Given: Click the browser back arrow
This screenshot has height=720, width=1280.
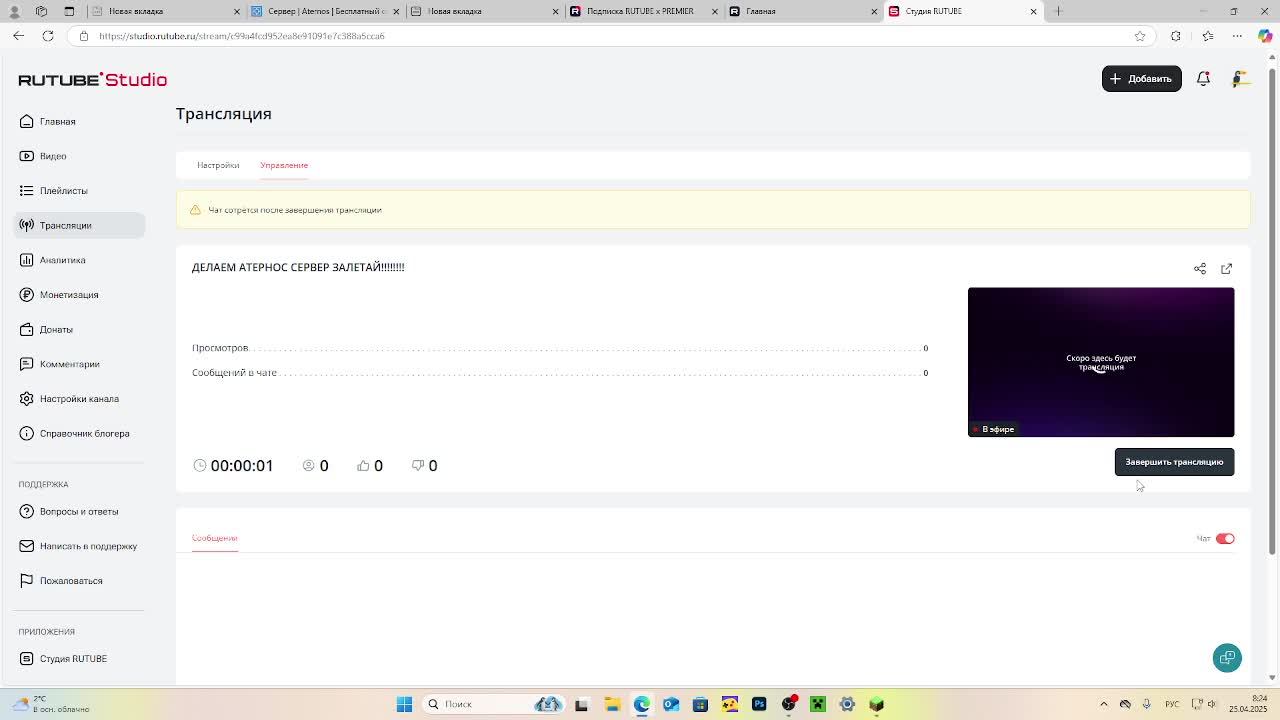Looking at the screenshot, I should [18, 36].
